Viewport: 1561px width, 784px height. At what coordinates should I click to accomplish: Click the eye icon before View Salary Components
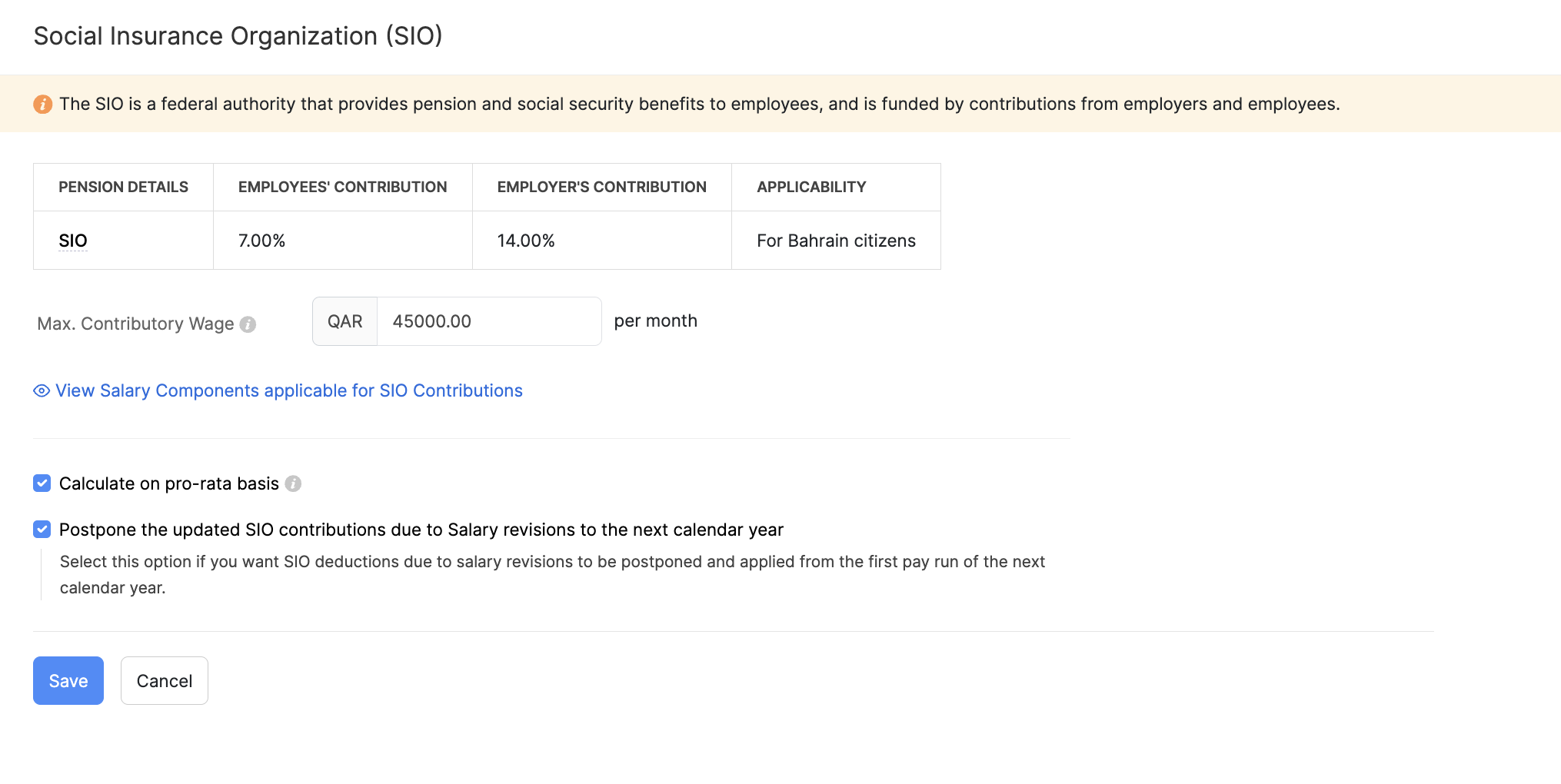42,391
